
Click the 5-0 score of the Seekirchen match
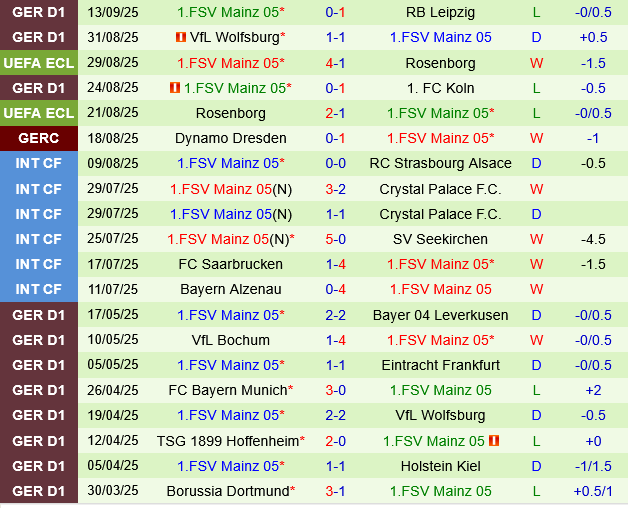click(x=336, y=239)
